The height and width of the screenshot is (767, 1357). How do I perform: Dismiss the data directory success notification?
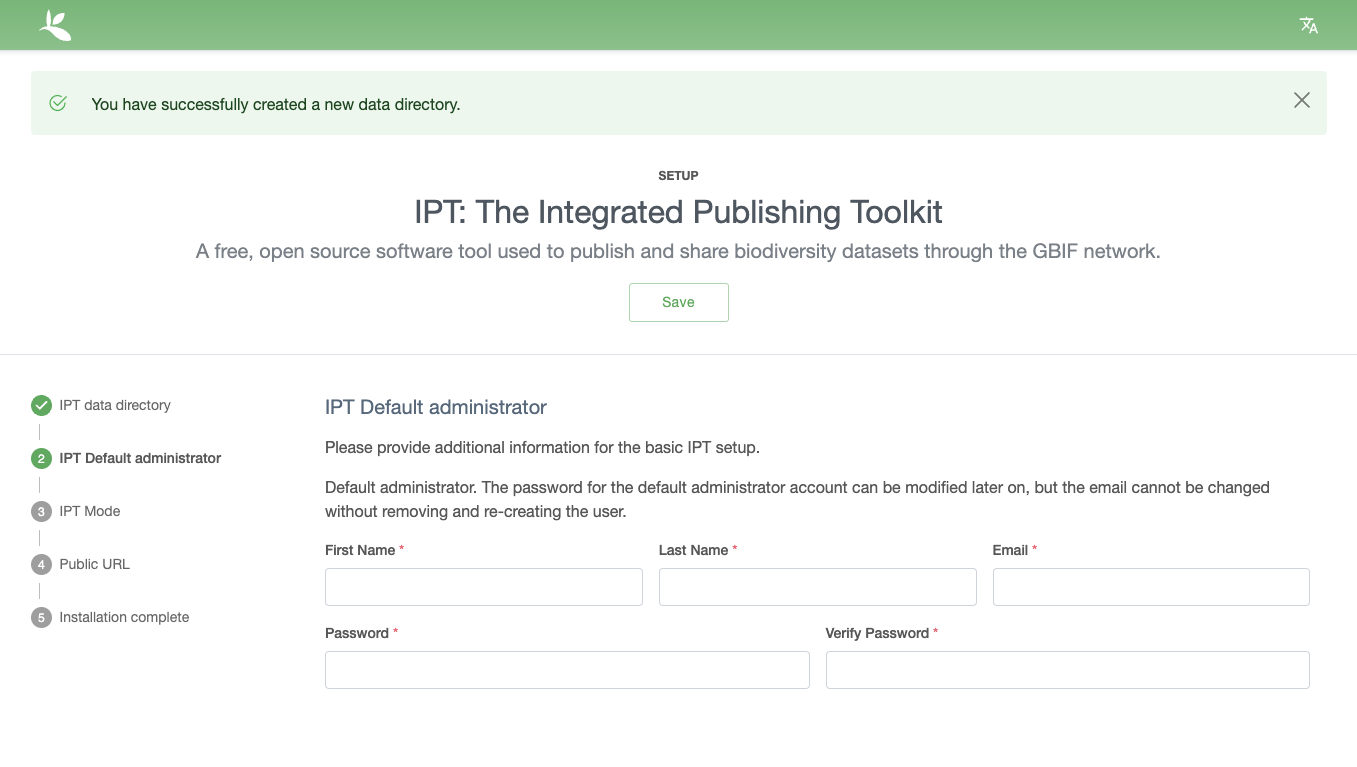click(x=1301, y=100)
